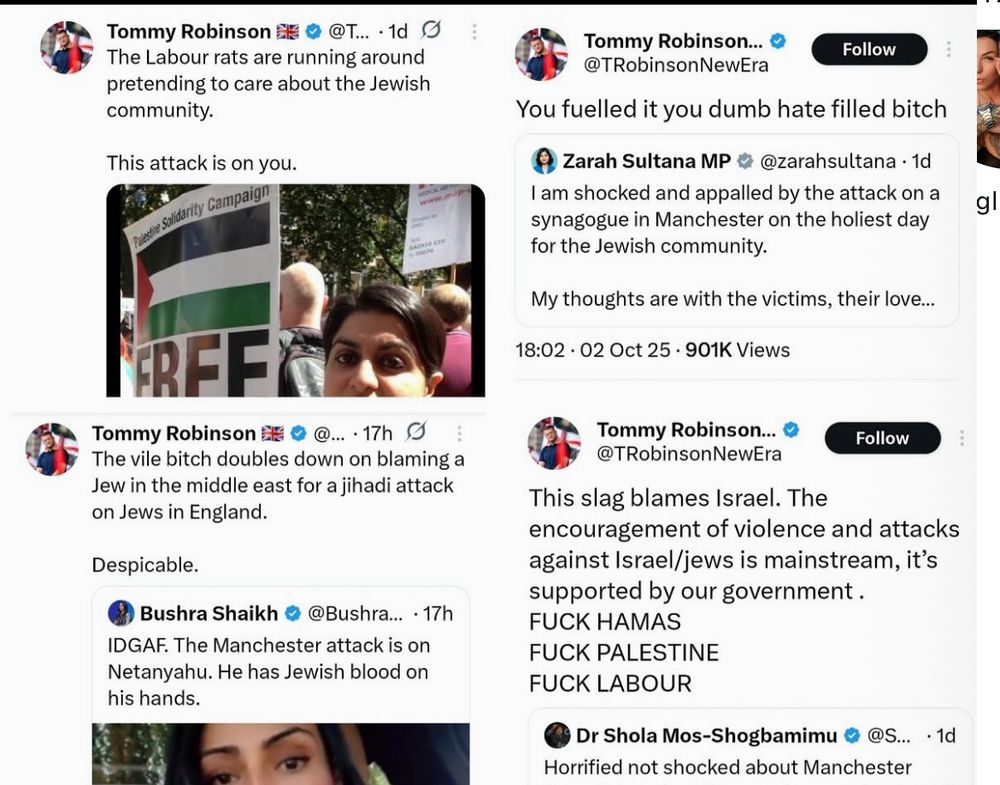Image resolution: width=1000 pixels, height=785 pixels.
Task: Click the Bushra Shaikh avatar in the quoted tweet
Action: pyautogui.click(x=121, y=613)
